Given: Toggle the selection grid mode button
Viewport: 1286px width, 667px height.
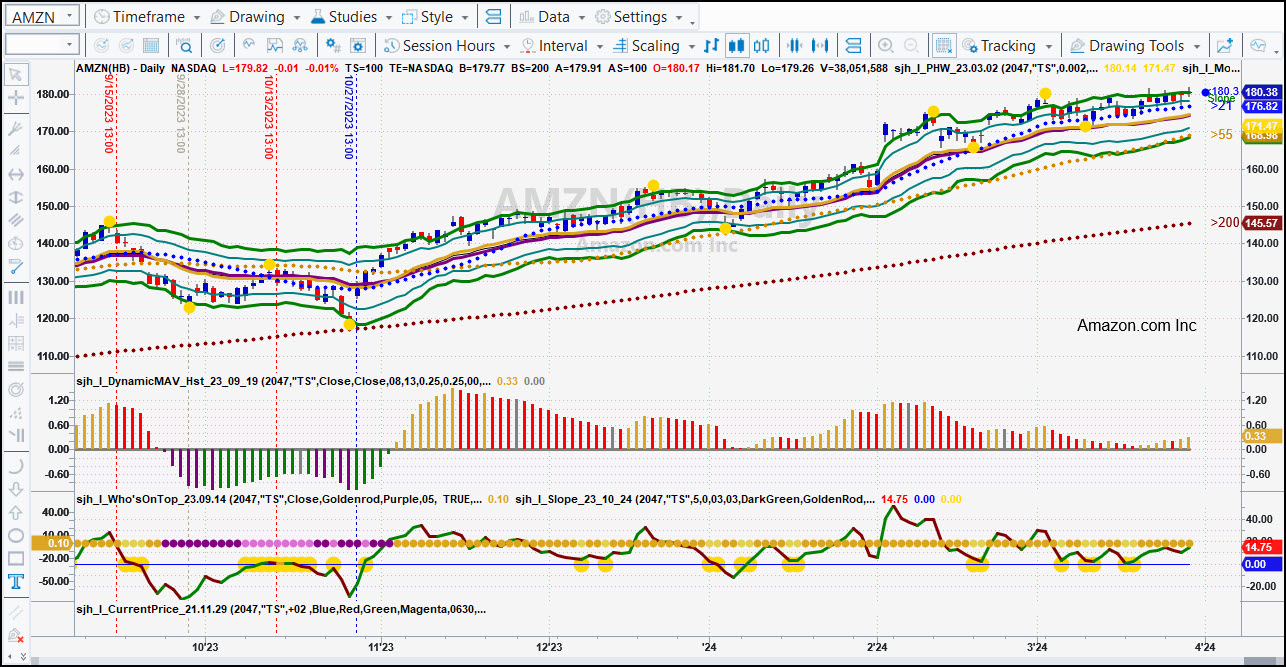Looking at the screenshot, I should pos(944,45).
